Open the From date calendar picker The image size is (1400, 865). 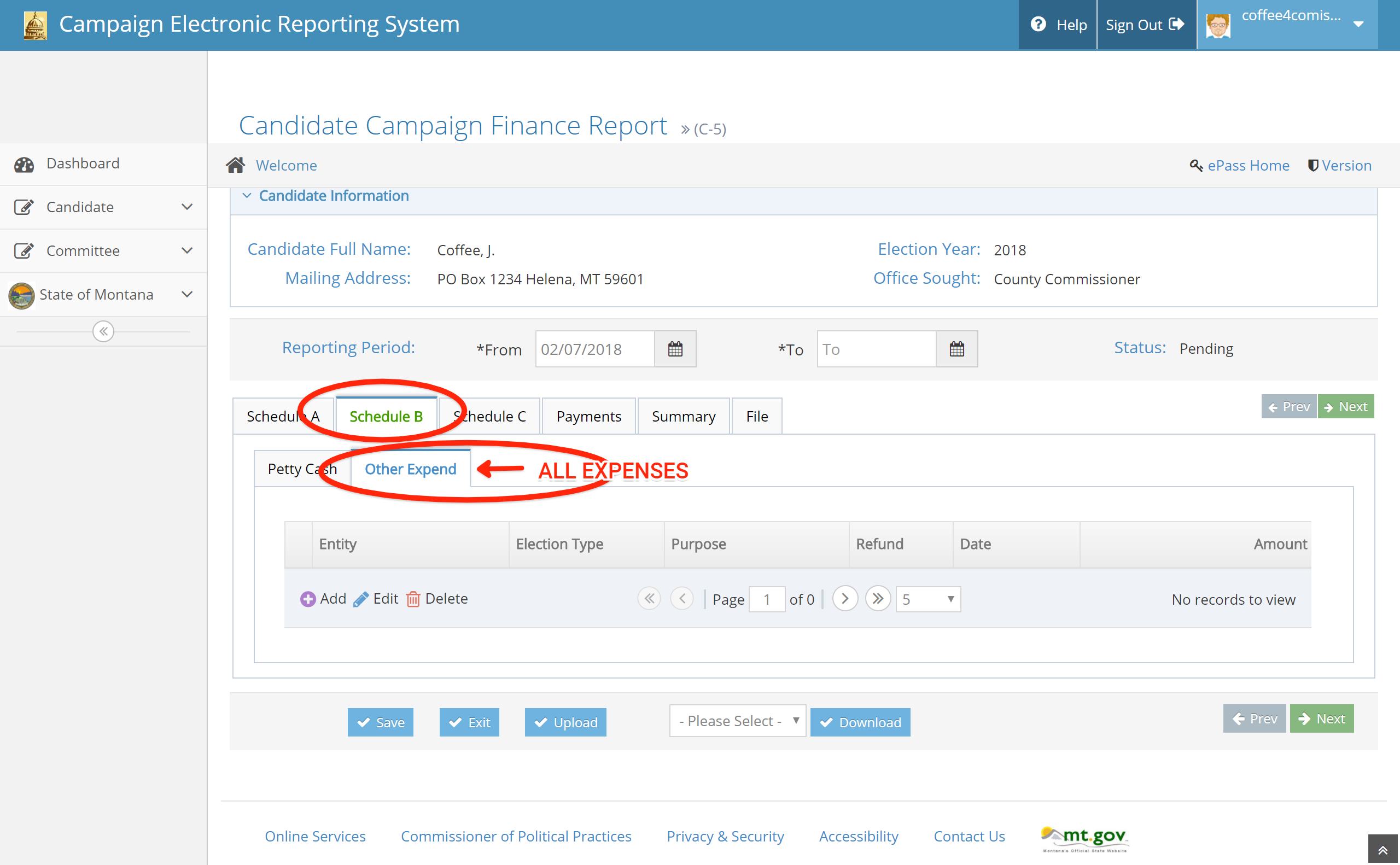(674, 349)
